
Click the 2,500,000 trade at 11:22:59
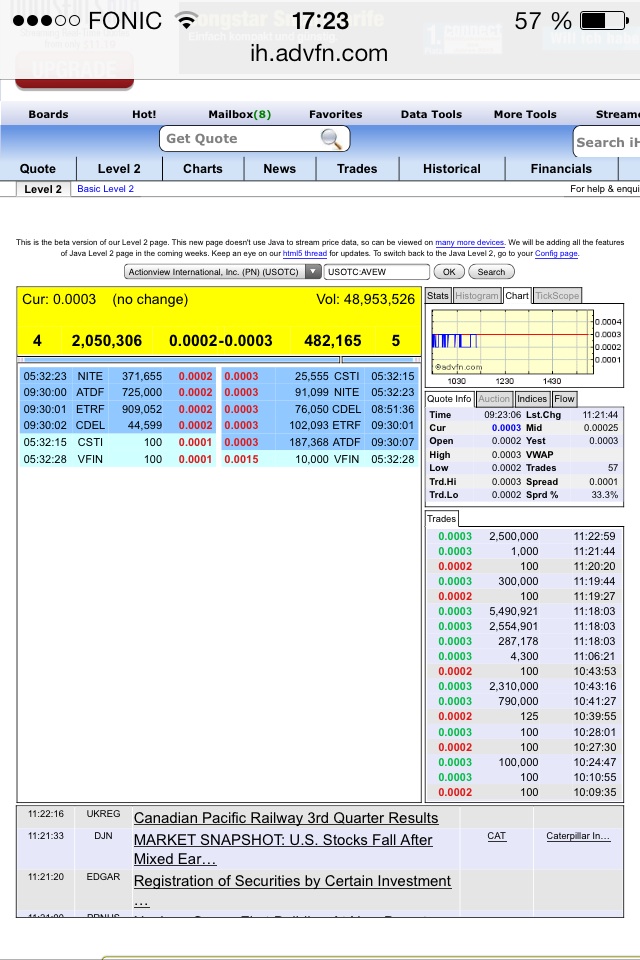pyautogui.click(x=525, y=536)
